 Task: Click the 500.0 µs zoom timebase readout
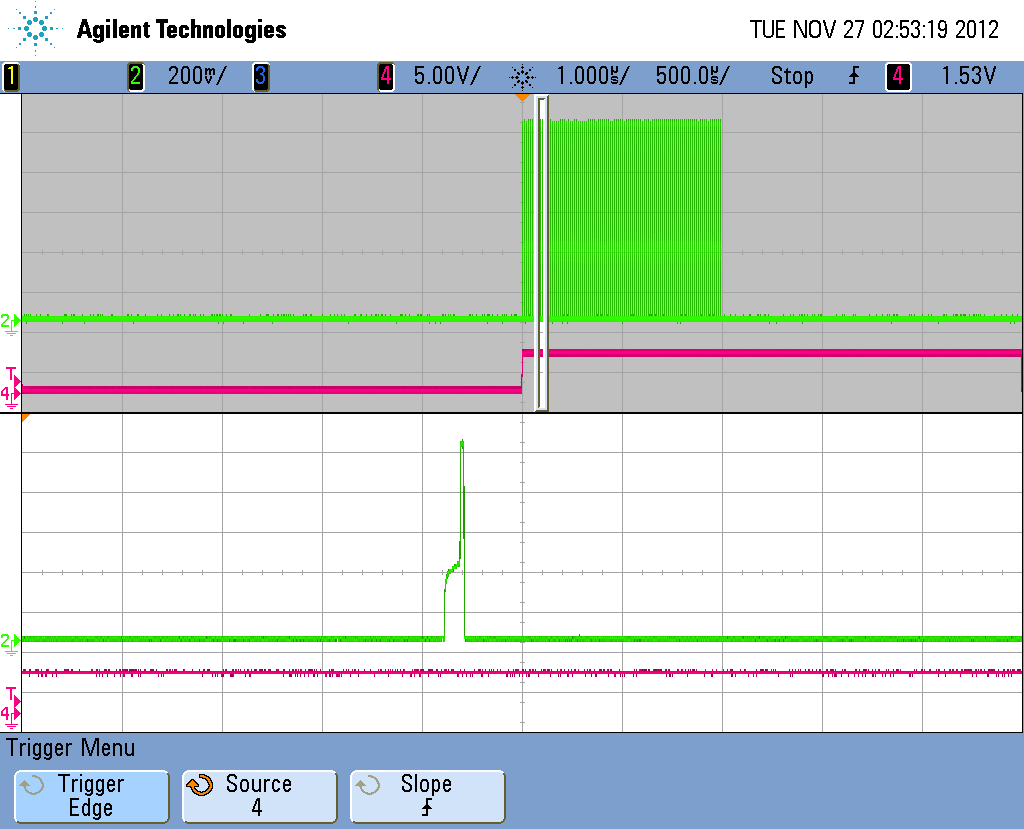point(692,76)
